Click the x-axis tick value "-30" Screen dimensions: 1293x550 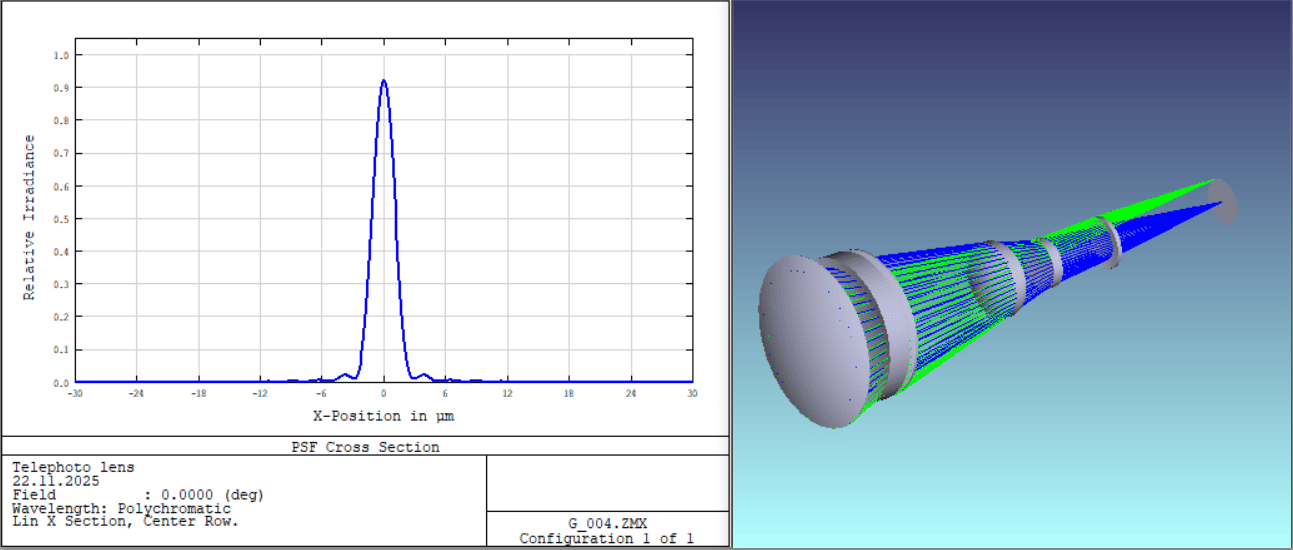click(x=75, y=393)
